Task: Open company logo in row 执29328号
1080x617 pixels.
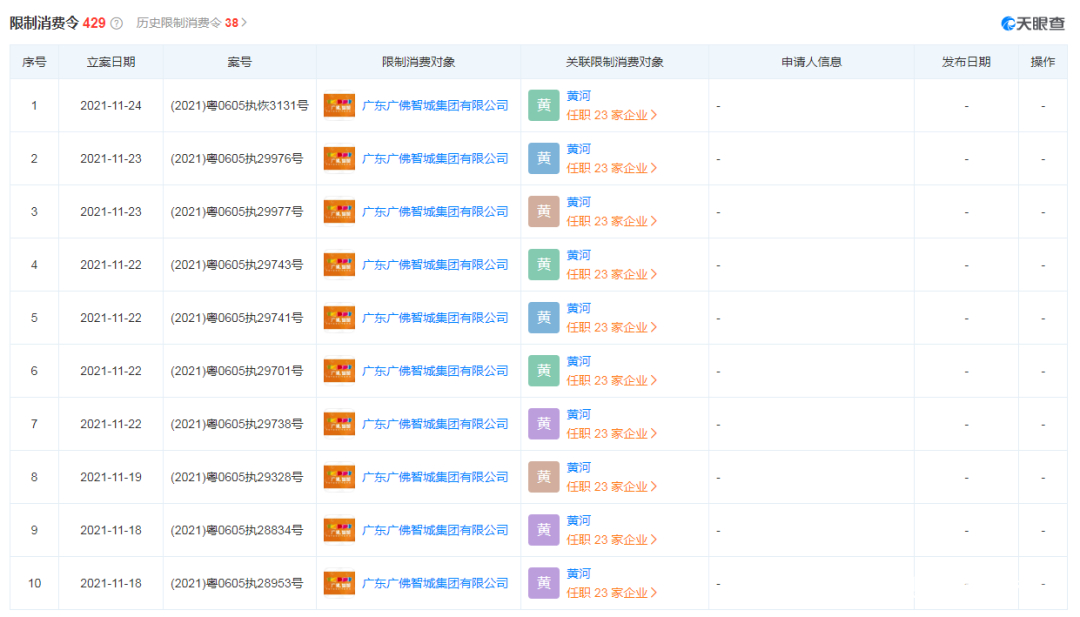Action: (340, 477)
